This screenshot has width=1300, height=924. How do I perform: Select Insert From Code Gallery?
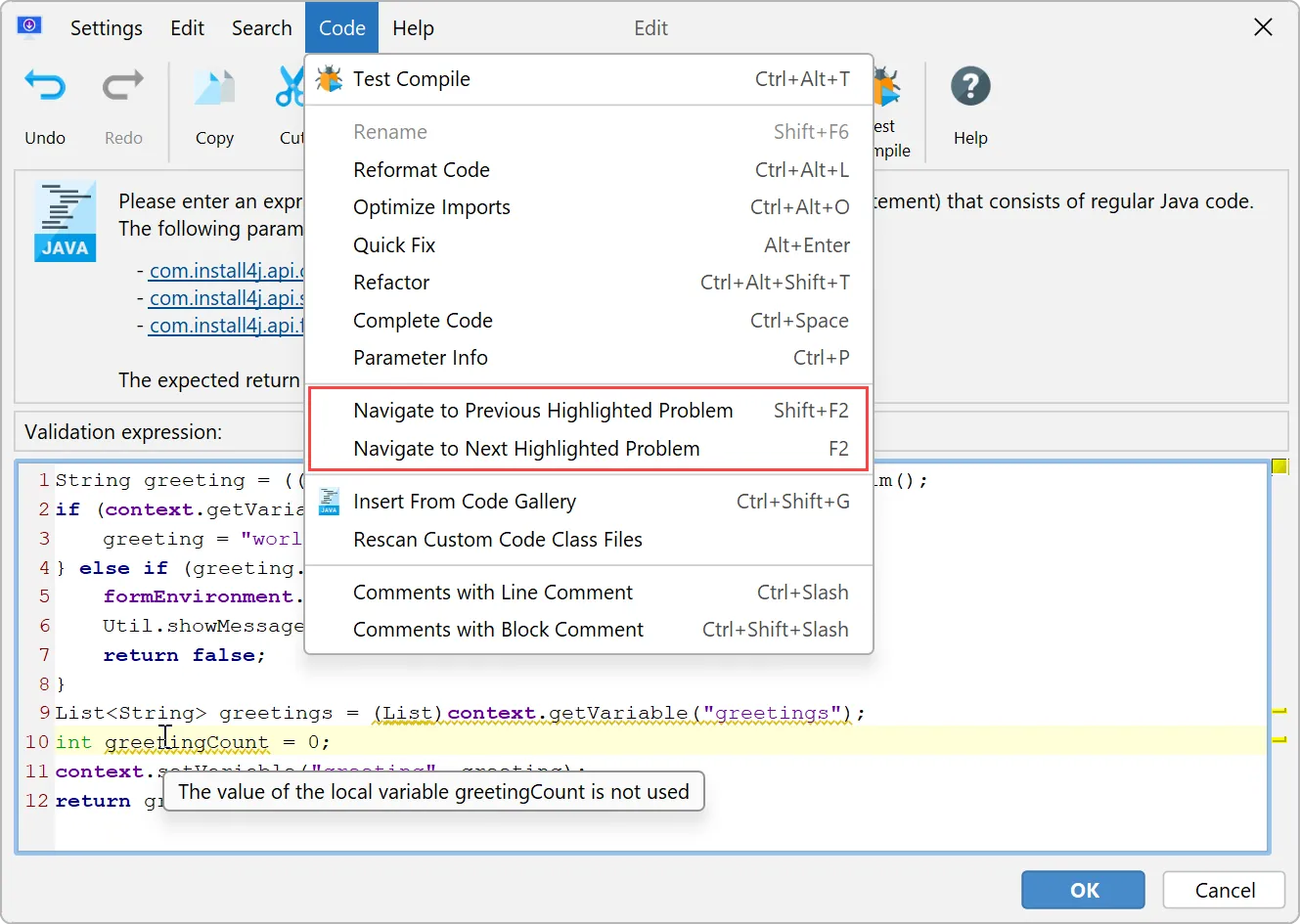click(589, 502)
